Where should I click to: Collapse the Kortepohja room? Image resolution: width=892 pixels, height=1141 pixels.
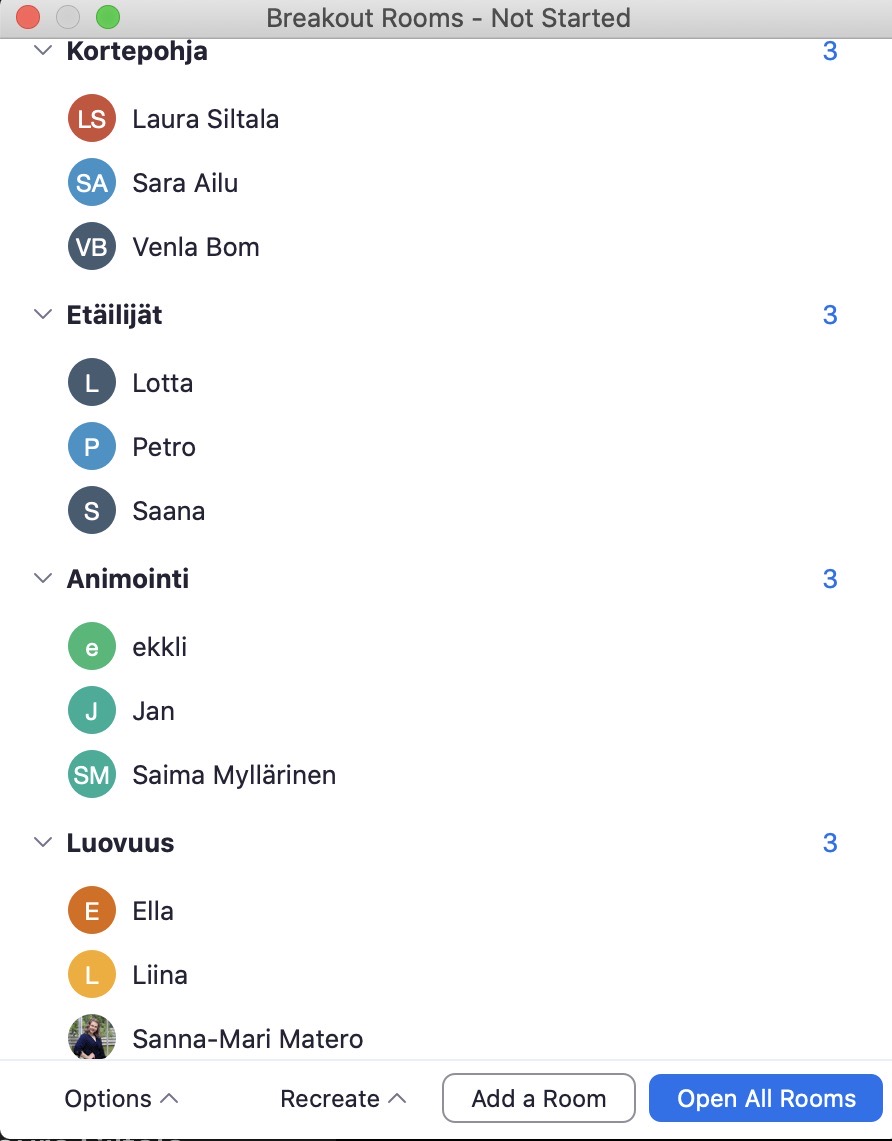(43, 51)
